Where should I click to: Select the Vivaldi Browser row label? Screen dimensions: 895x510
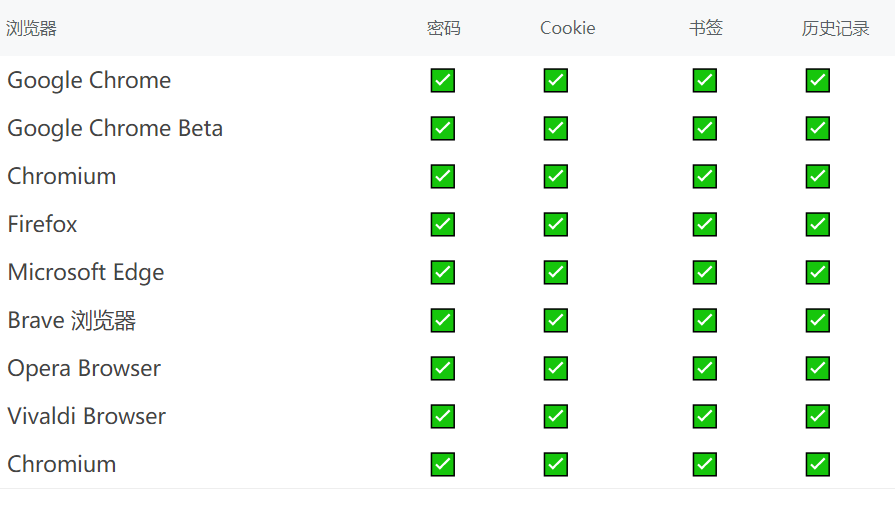pos(86,416)
